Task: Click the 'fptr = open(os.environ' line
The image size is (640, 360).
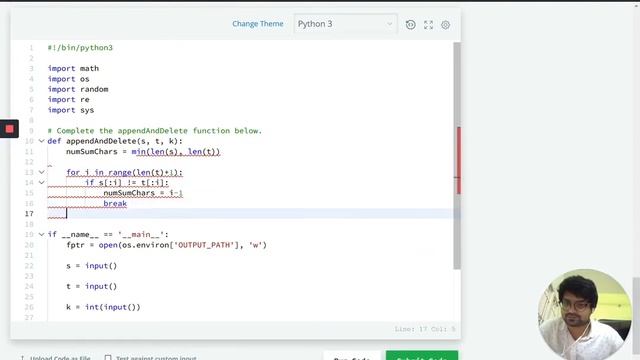Action: pyautogui.click(x=167, y=245)
